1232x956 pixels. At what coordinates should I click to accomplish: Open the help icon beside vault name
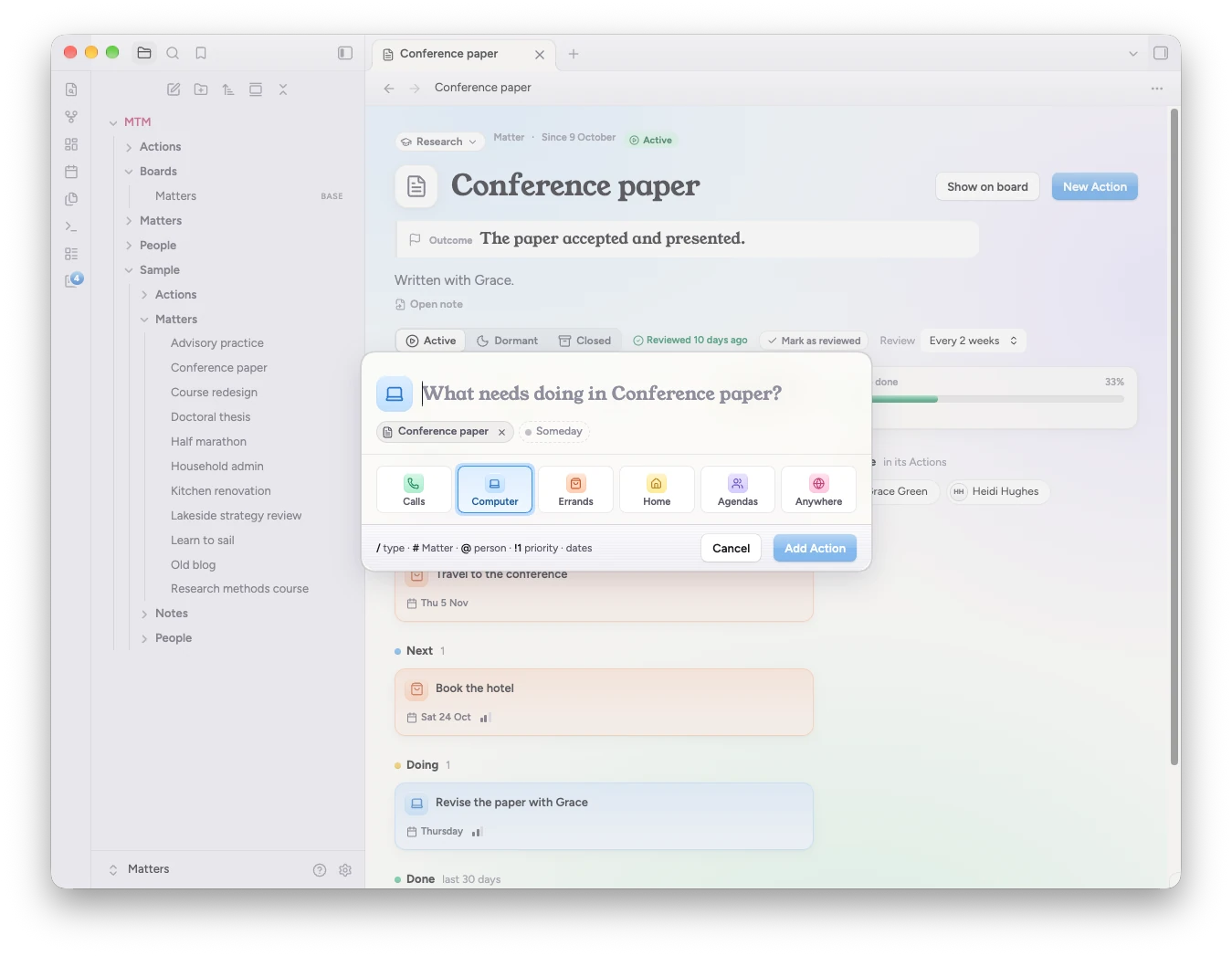tap(320, 870)
